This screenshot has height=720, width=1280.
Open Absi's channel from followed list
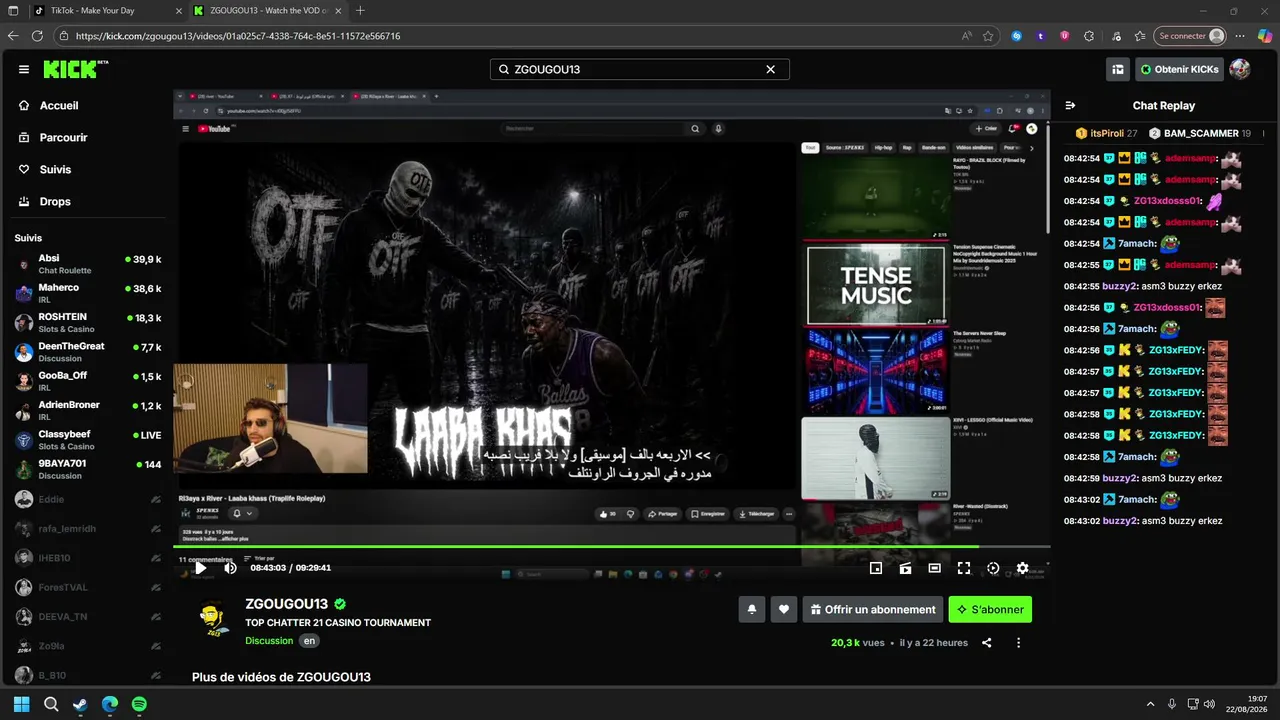click(87, 264)
